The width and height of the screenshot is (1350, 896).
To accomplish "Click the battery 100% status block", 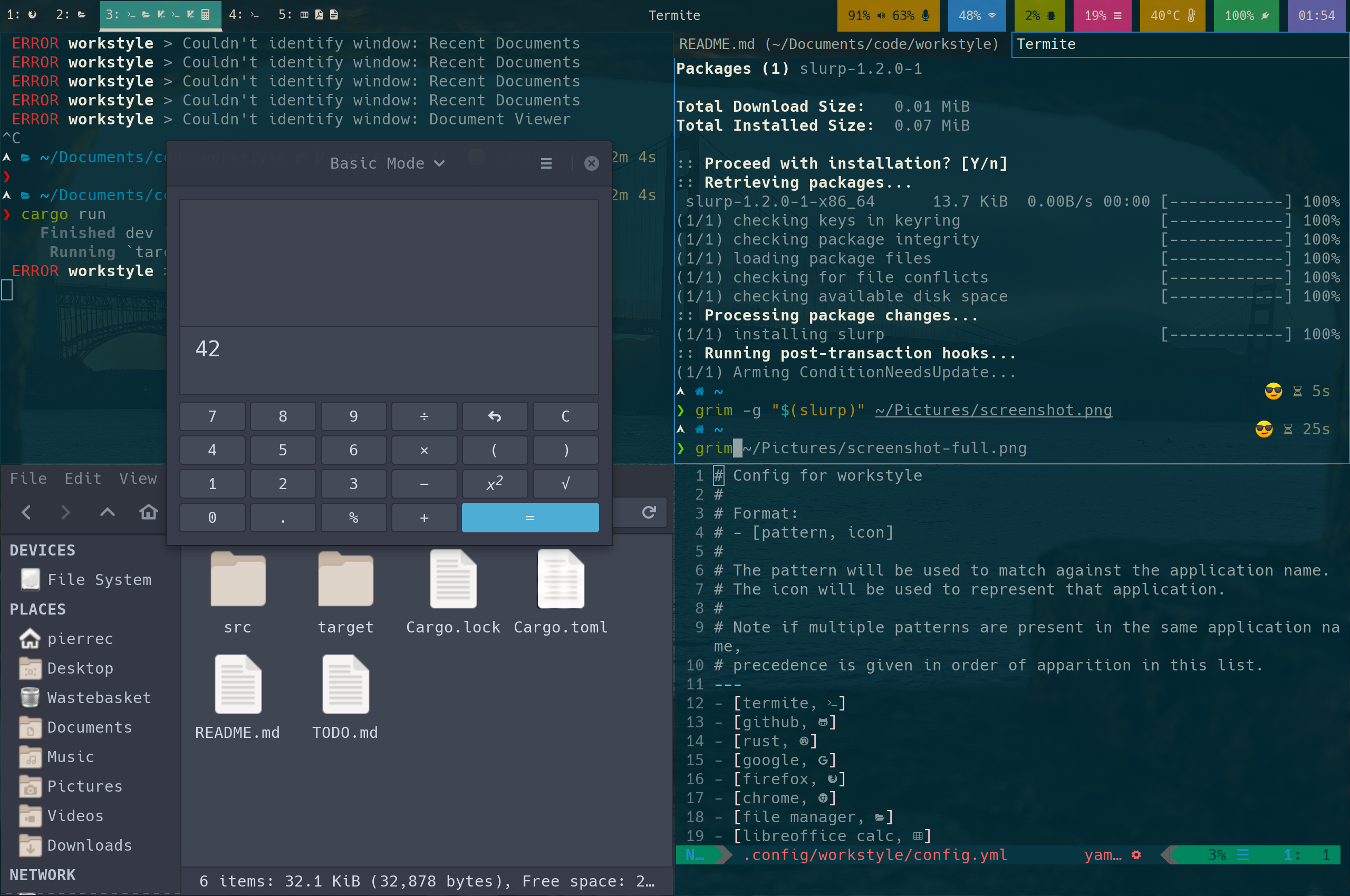I will pyautogui.click(x=1246, y=15).
